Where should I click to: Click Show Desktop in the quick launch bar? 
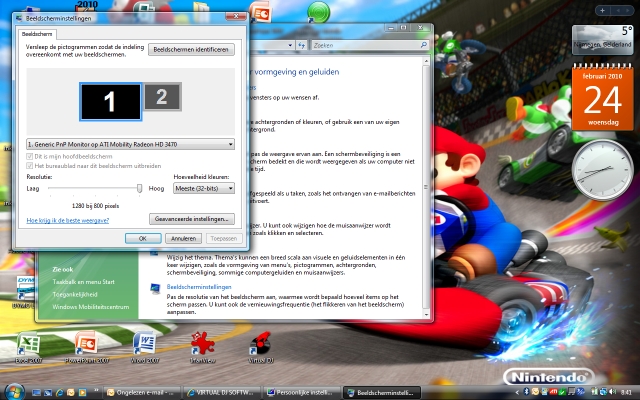36,393
